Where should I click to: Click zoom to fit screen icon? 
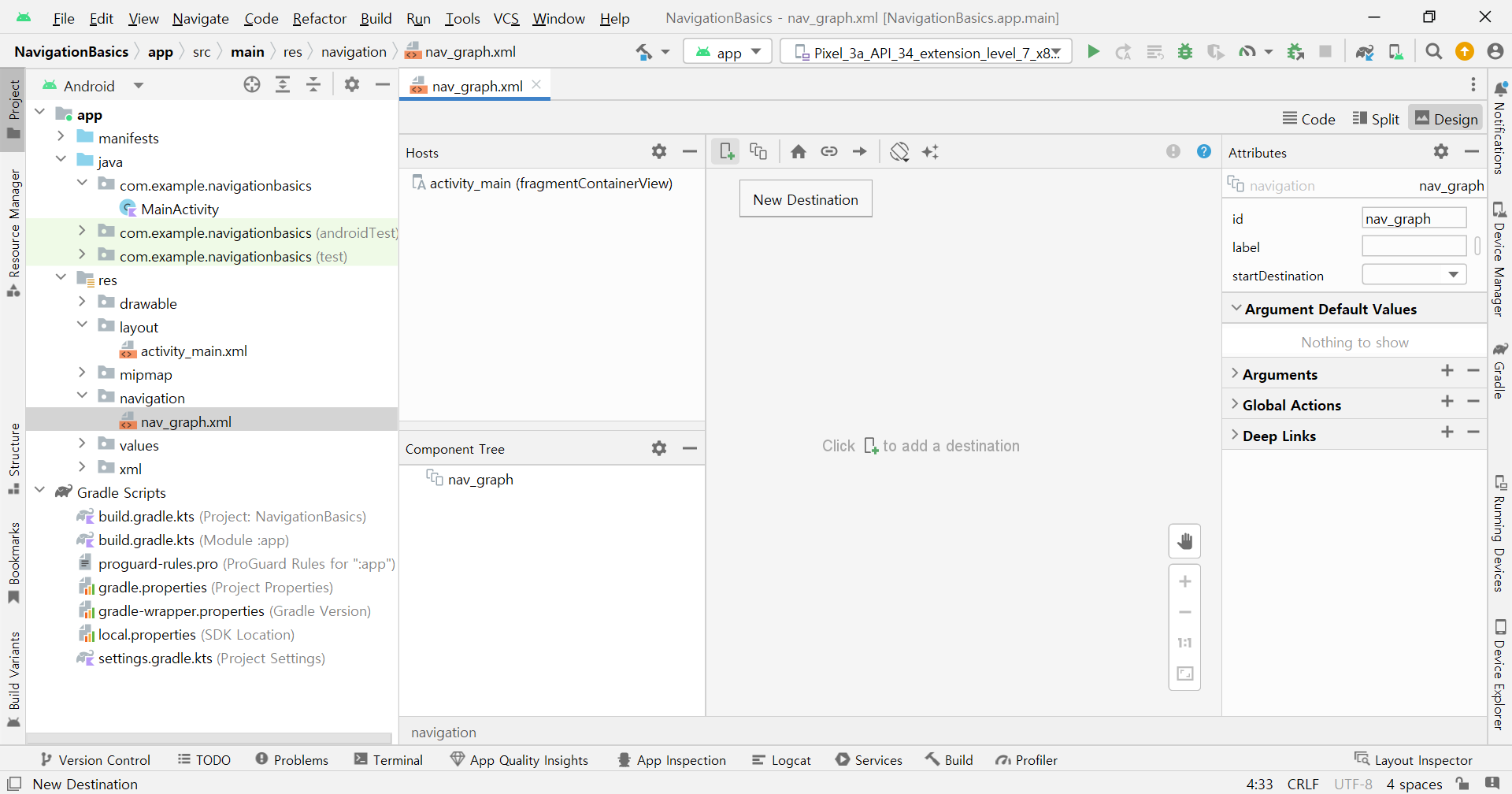click(x=1184, y=673)
